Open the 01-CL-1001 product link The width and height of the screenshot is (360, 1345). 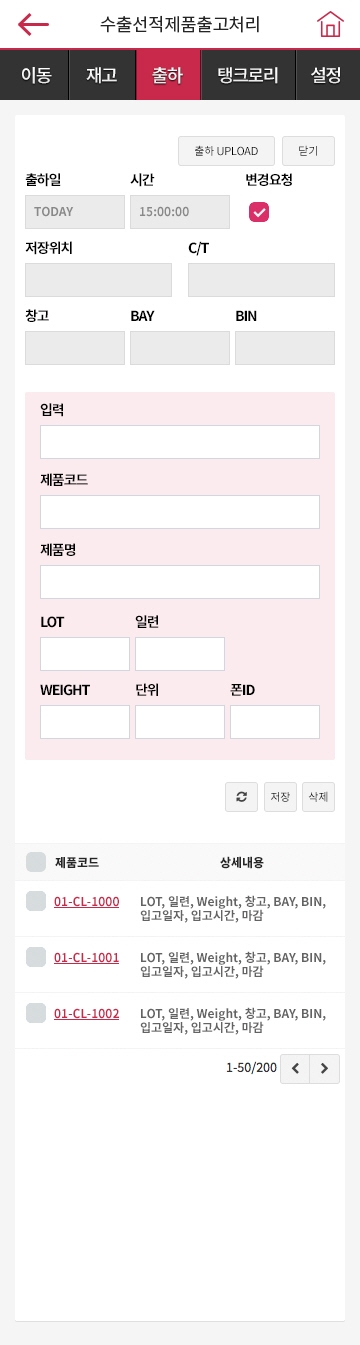(x=86, y=958)
